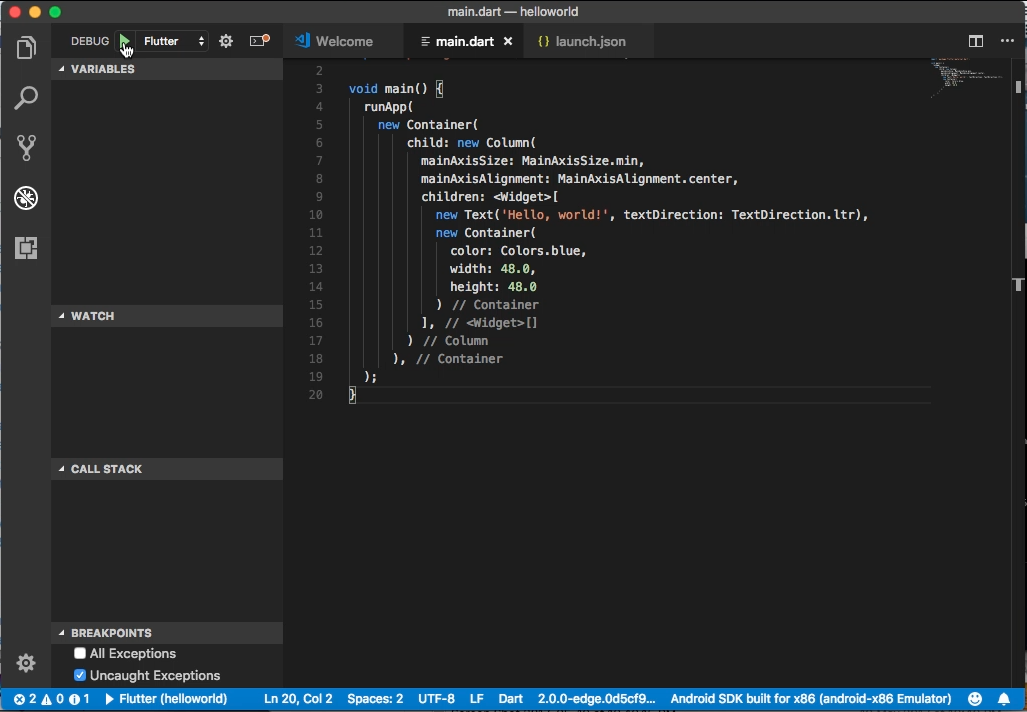Select language mode Dart in status bar
Image resolution: width=1027 pixels, height=712 pixels.
click(x=511, y=699)
